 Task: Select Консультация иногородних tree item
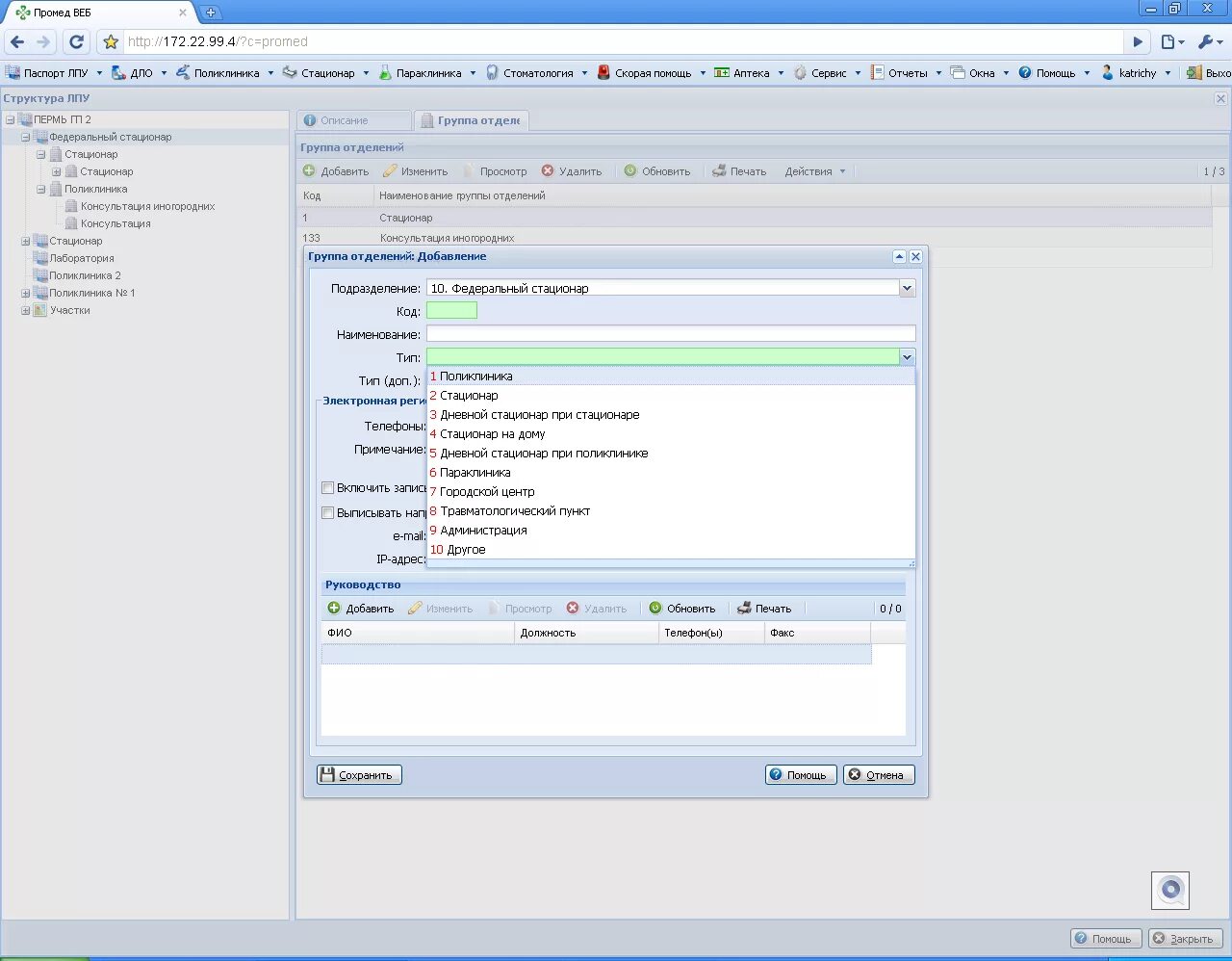point(147,206)
